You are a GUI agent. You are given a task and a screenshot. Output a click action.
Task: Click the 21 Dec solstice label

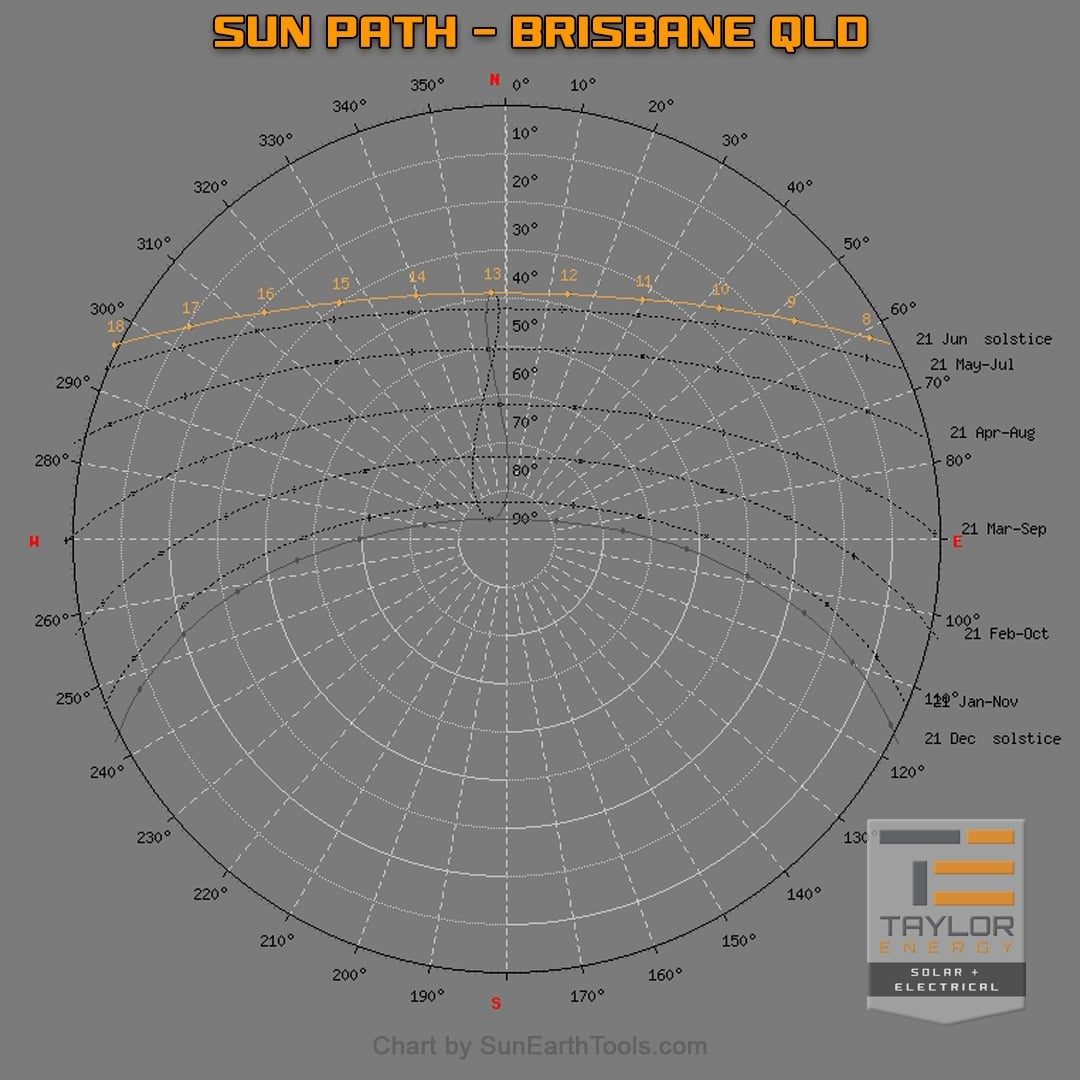coord(992,738)
